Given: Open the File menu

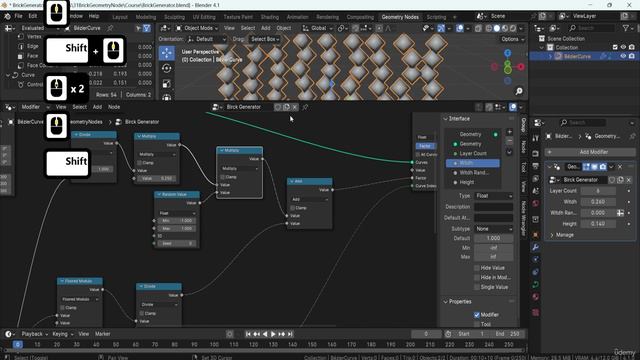Looking at the screenshot, I should [18, 16].
